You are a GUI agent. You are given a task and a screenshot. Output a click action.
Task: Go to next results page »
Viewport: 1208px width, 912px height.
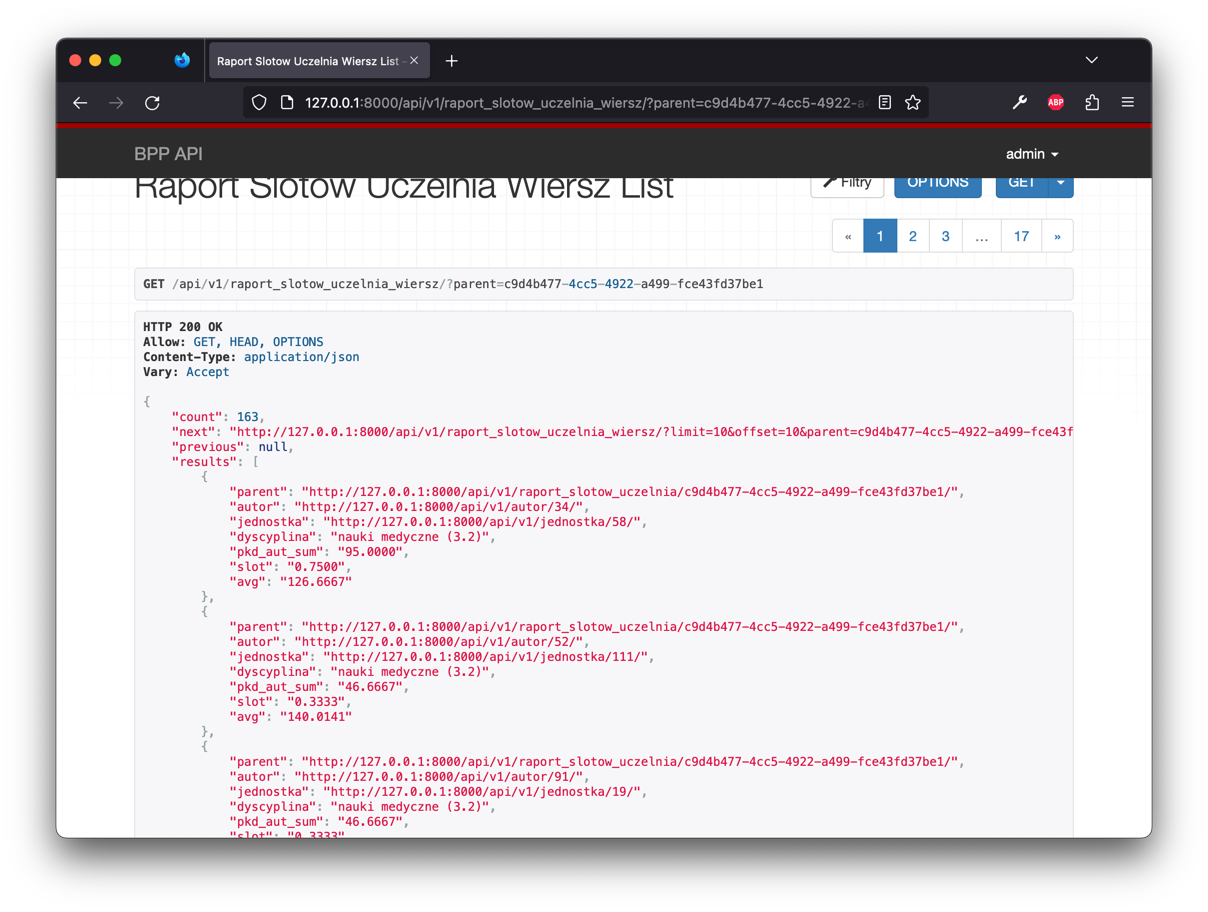(x=1057, y=236)
